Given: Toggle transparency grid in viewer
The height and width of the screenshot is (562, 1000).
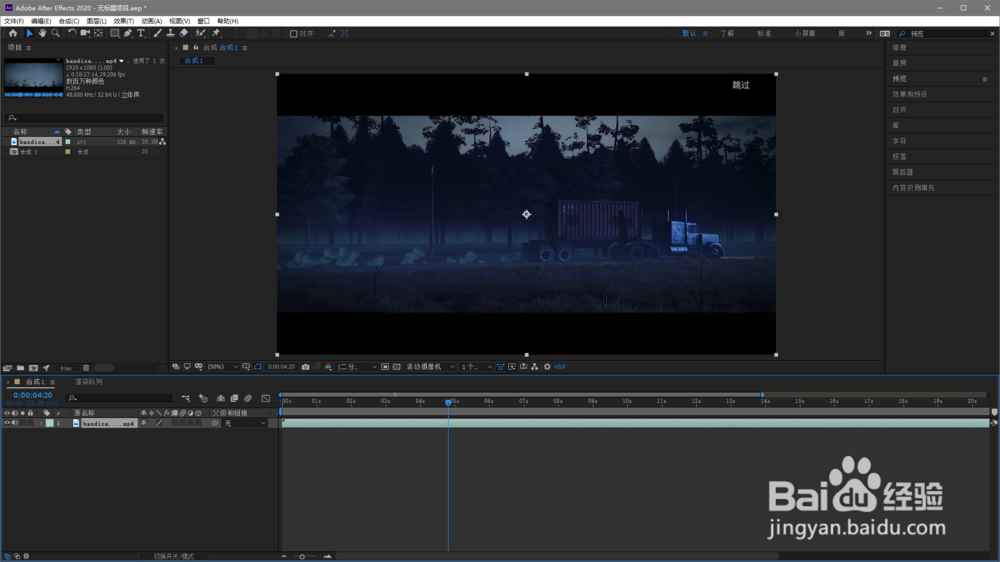Looking at the screenshot, I should click(396, 367).
